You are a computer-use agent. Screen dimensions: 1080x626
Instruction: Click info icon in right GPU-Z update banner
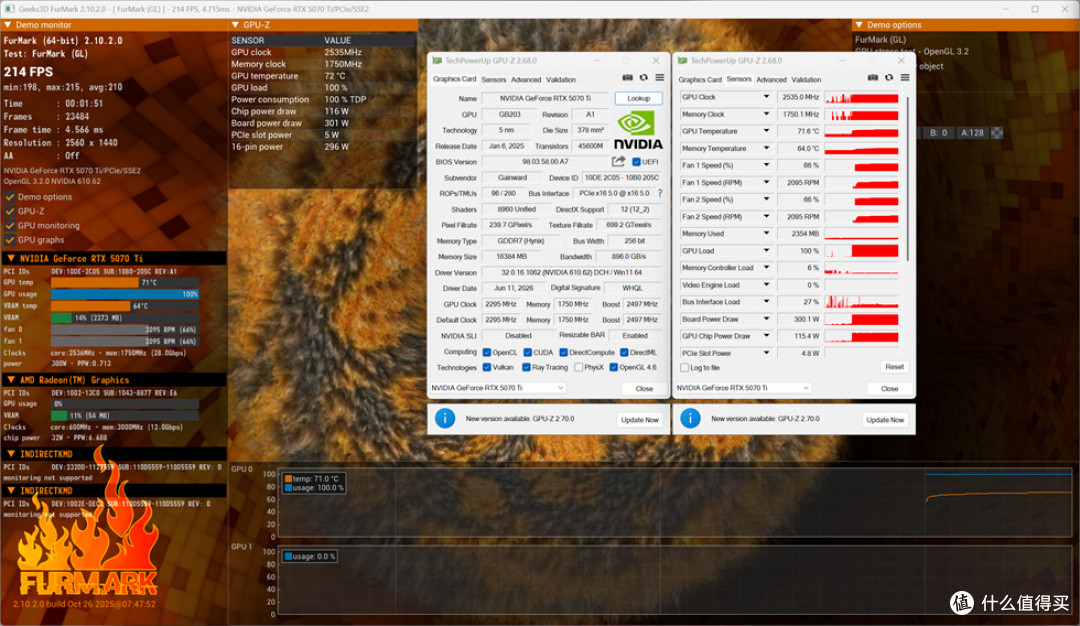[x=690, y=418]
